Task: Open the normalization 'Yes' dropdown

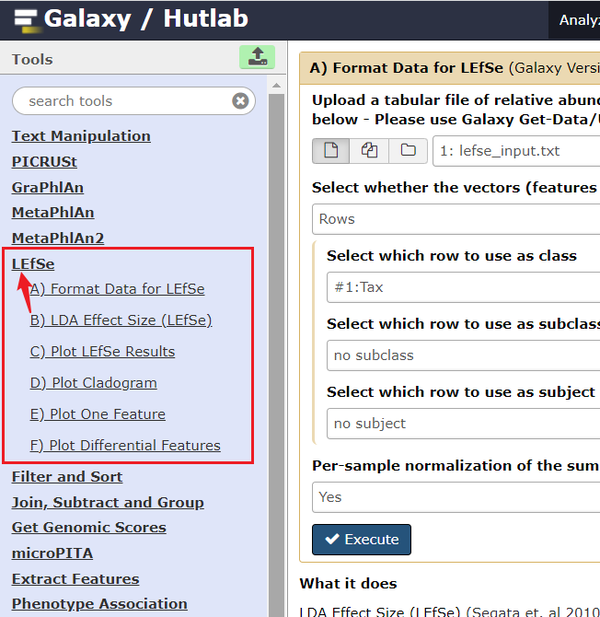Action: (455, 497)
